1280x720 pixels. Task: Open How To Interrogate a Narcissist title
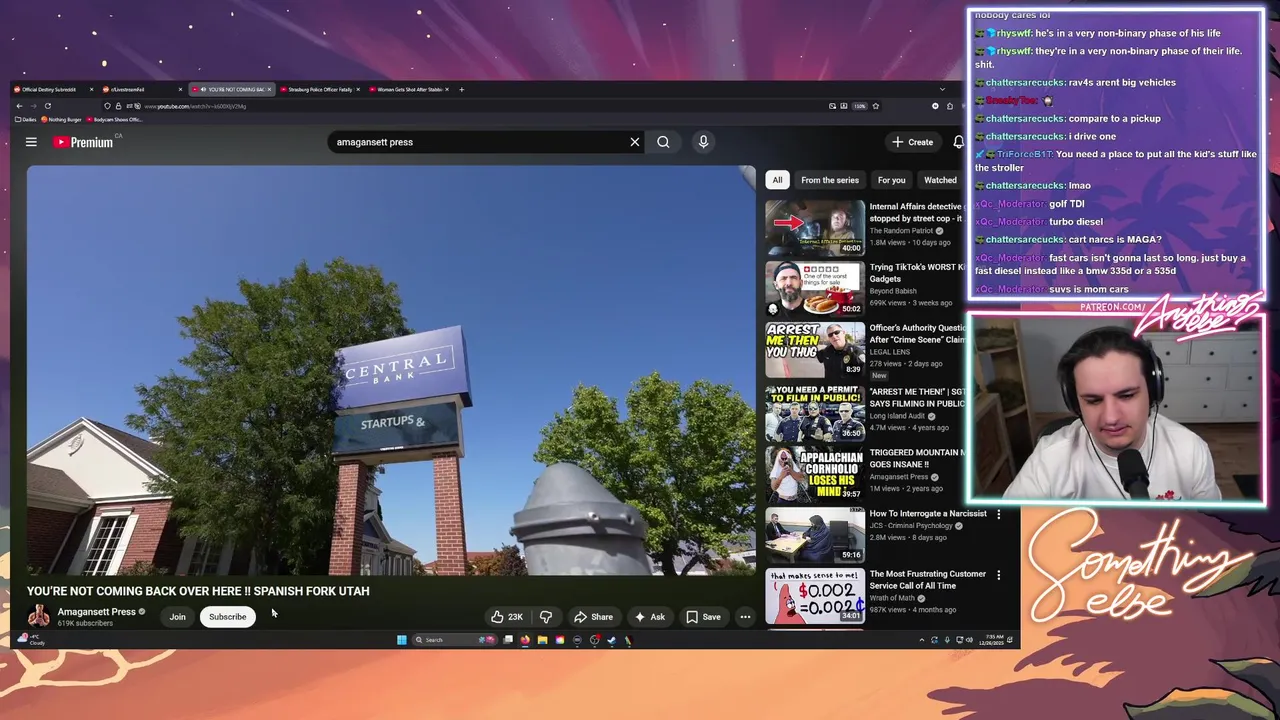(928, 514)
